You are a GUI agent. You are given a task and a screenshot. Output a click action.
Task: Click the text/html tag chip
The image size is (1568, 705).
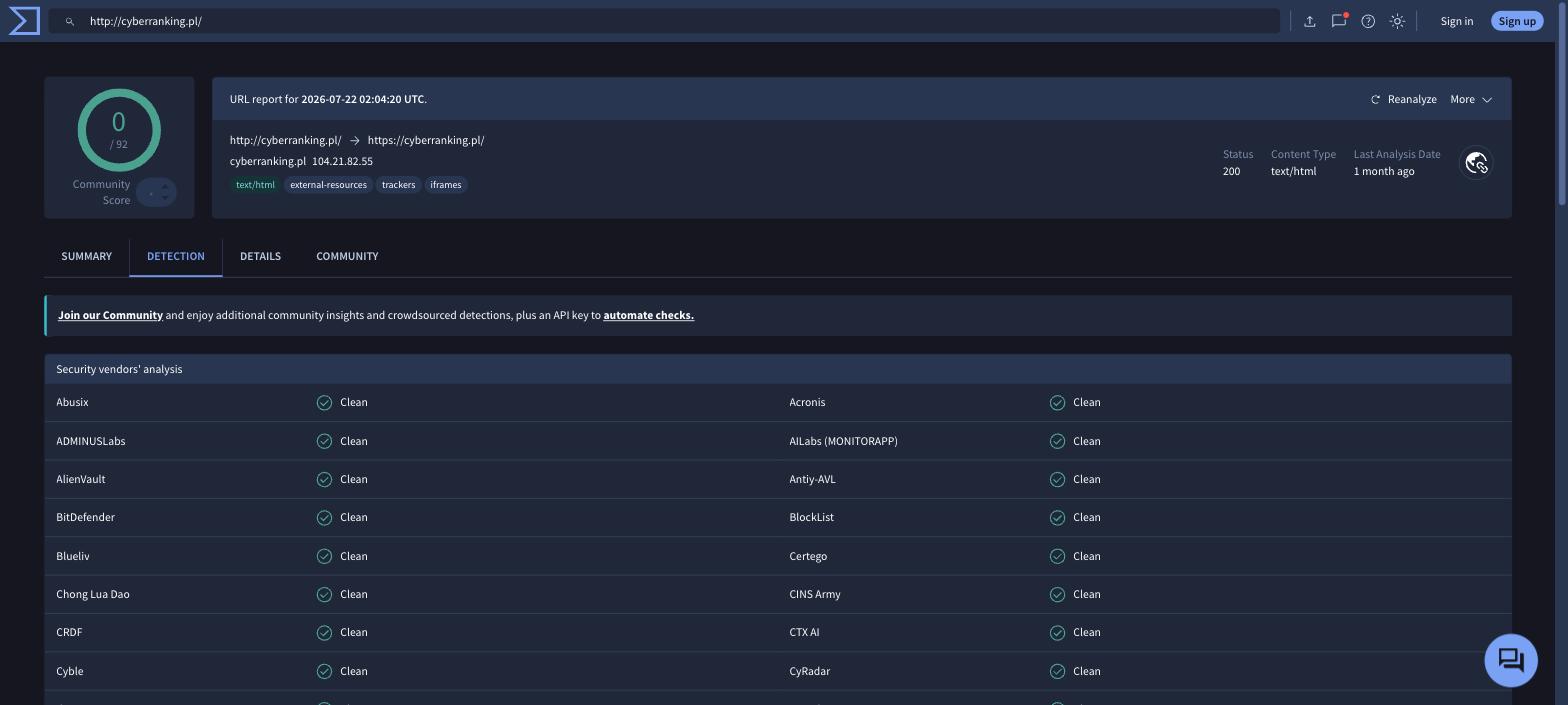pyautogui.click(x=255, y=185)
